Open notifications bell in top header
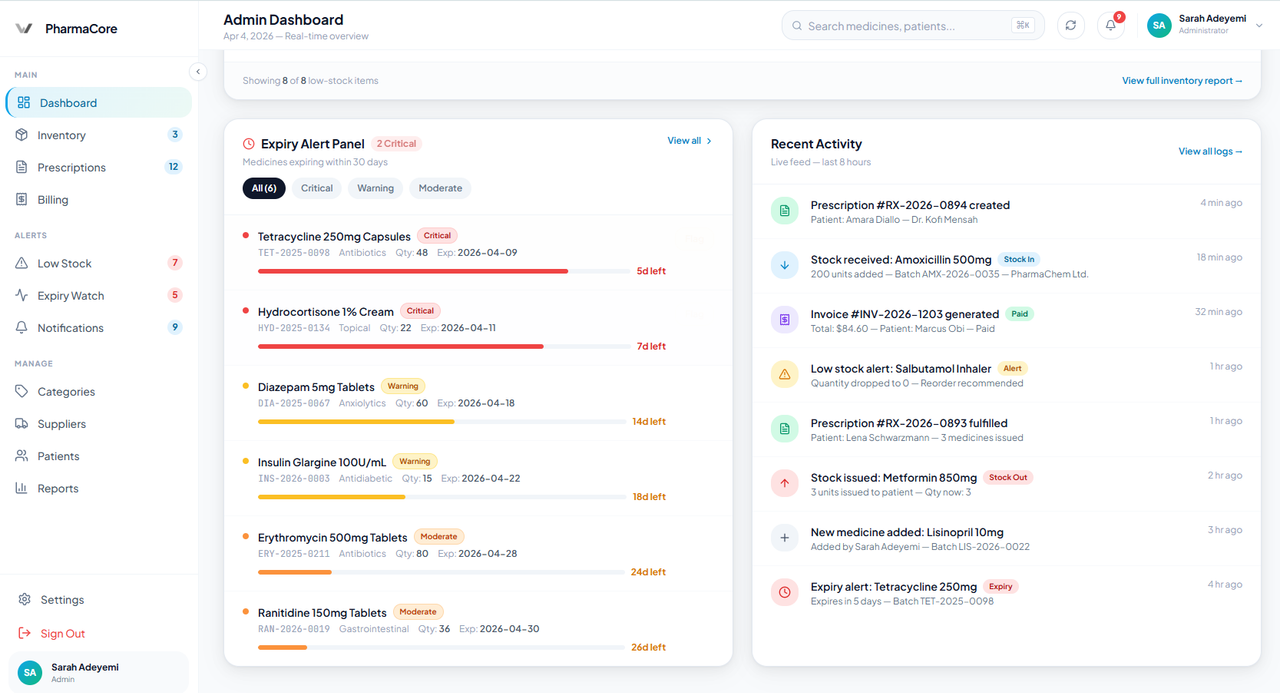The width and height of the screenshot is (1280, 693). click(1111, 26)
